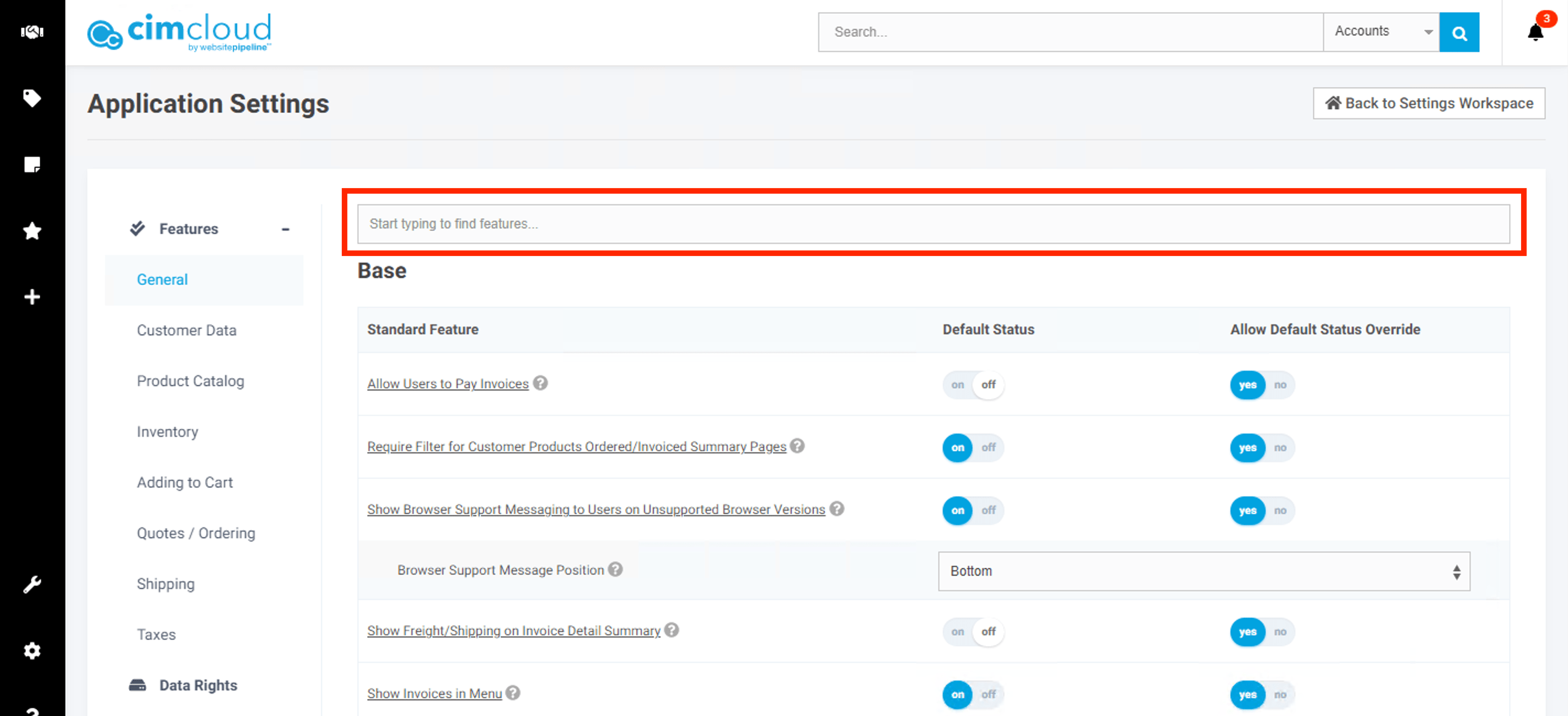Open Browser Support Message Position dropdown
Screen dimensions: 1568x716
1204,571
